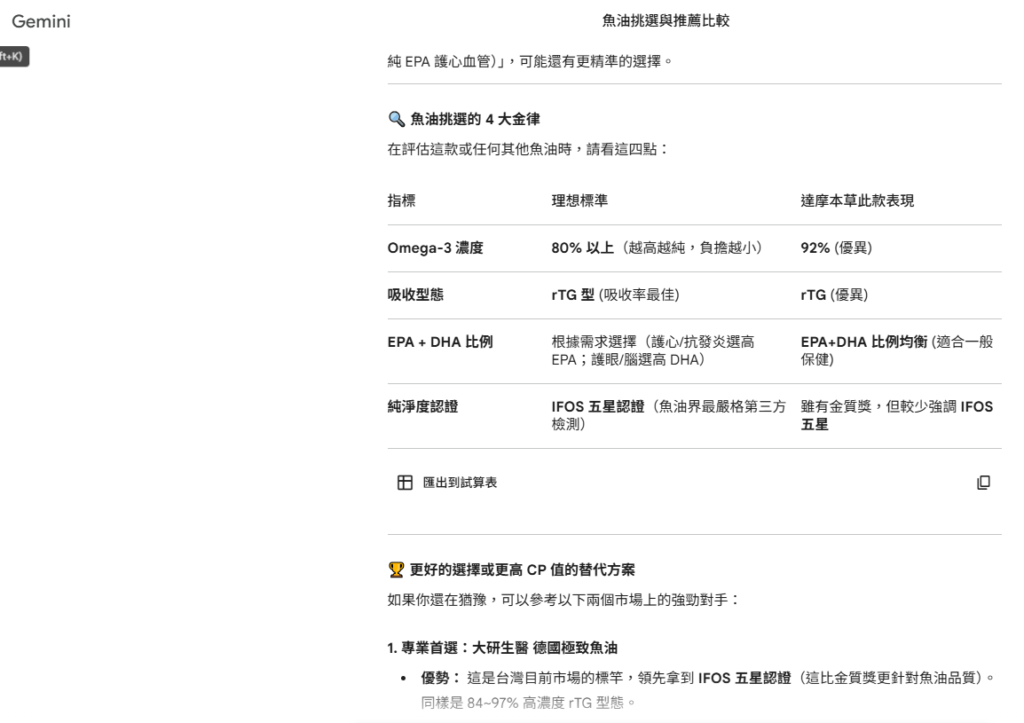
Task: Select the 理想標準 column header
Action: 579,201
